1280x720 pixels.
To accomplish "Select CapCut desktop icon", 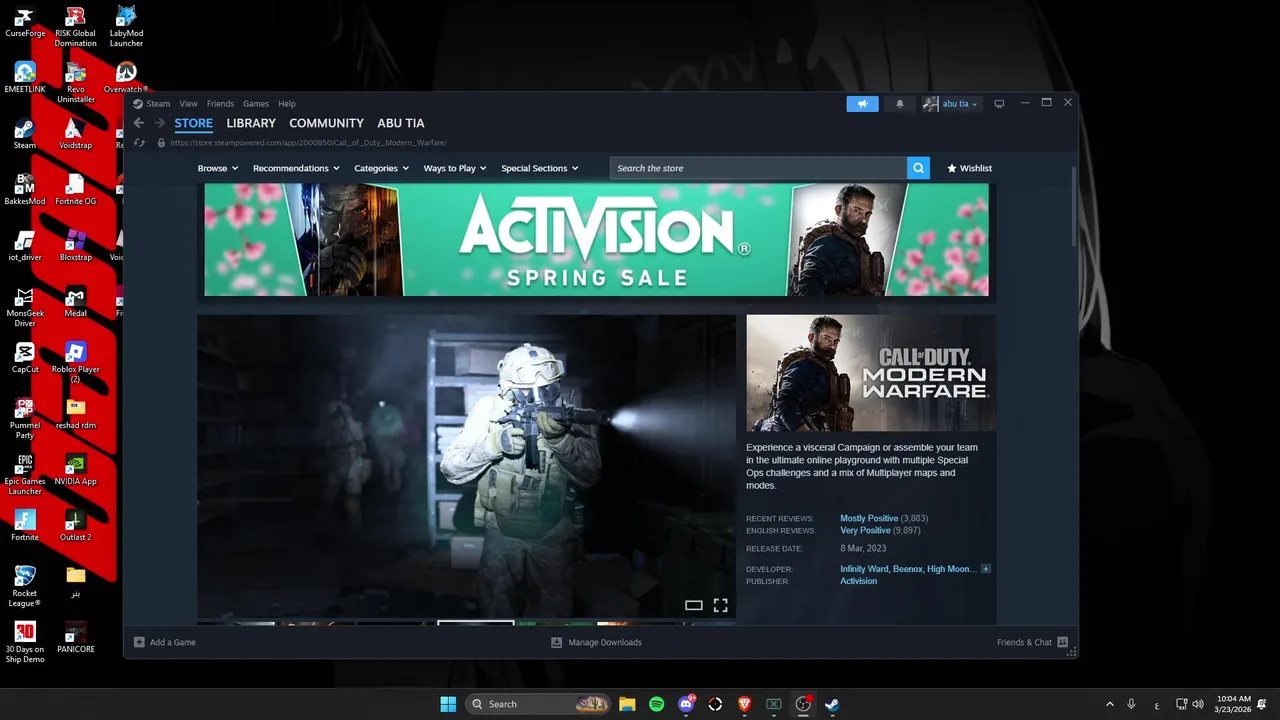I will (x=25, y=358).
